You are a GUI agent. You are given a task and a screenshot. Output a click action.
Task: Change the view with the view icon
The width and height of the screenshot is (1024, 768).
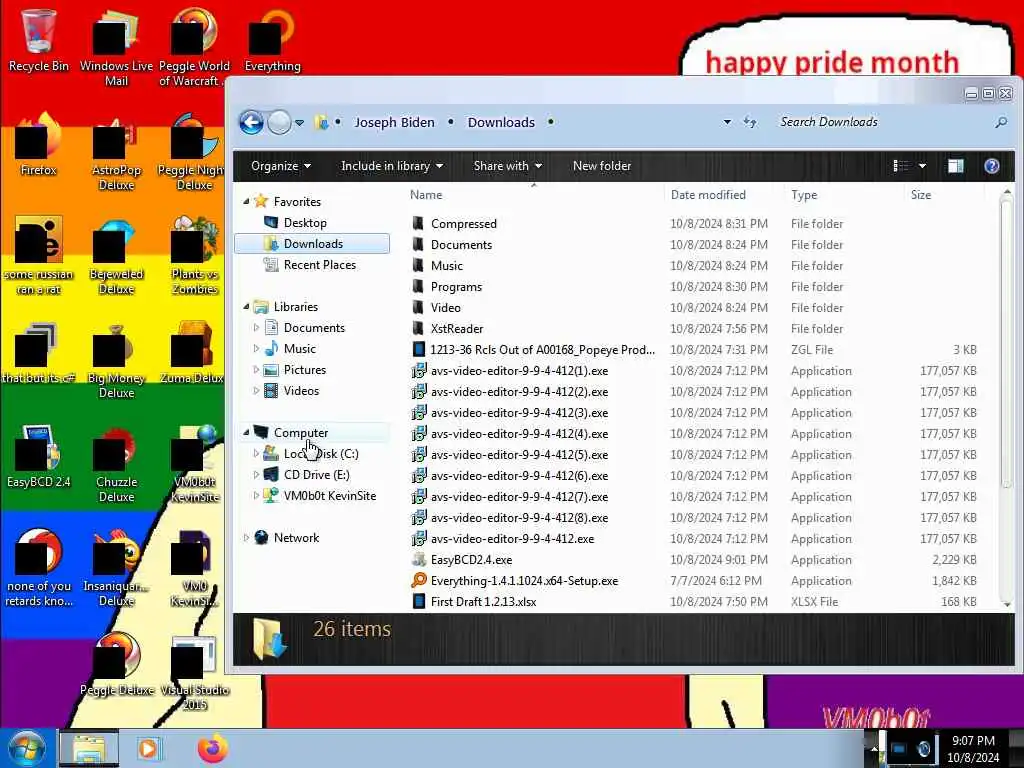[901, 166]
